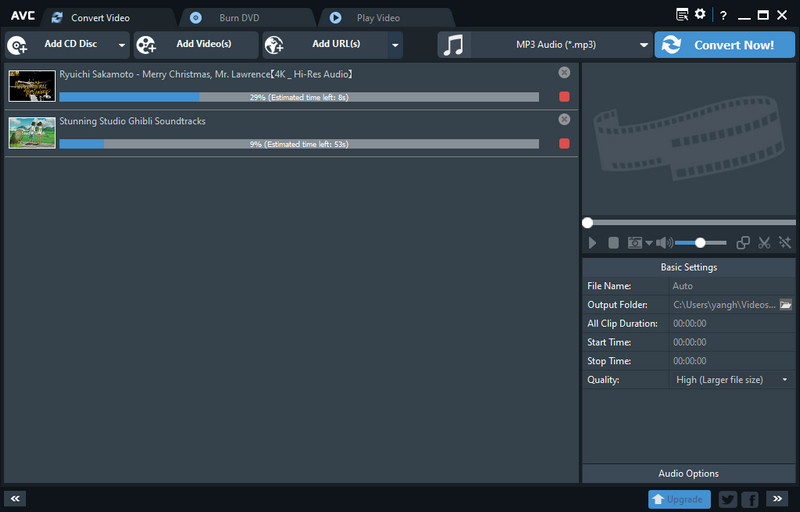800x512 pixels.
Task: Click the Add Video(s) button
Action: point(196,45)
